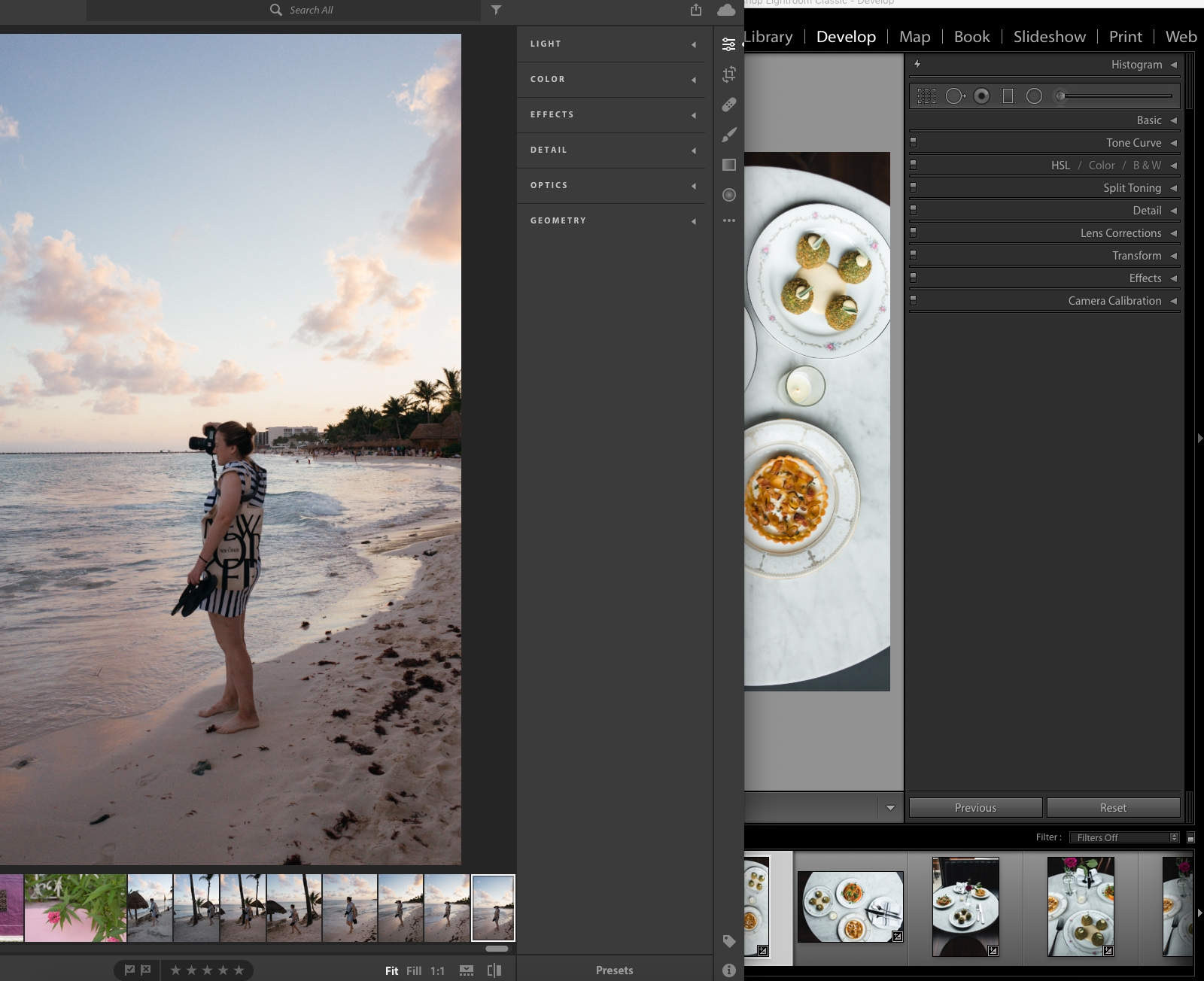Click the Reset button
Image resolution: width=1204 pixels, height=981 pixels.
pos(1114,808)
